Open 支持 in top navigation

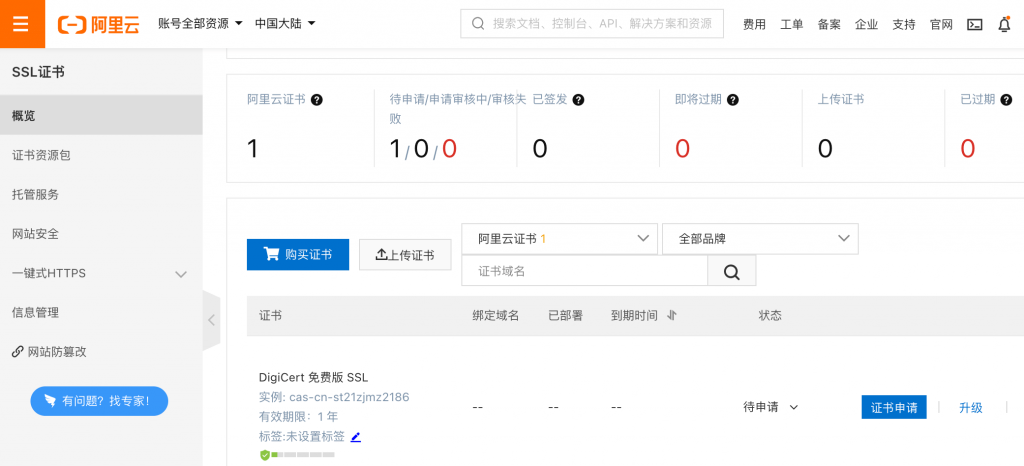(904, 25)
